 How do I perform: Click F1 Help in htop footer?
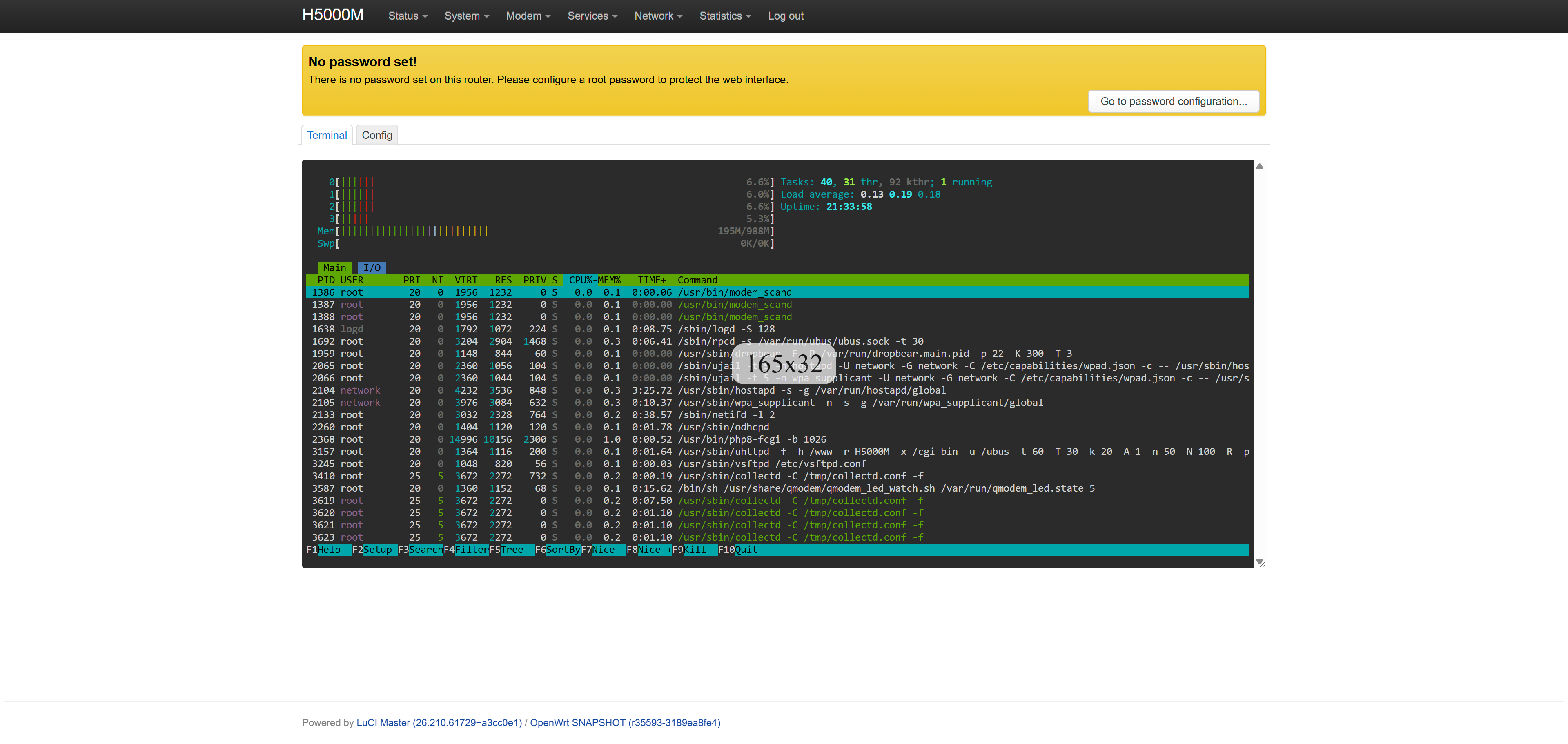tap(329, 549)
